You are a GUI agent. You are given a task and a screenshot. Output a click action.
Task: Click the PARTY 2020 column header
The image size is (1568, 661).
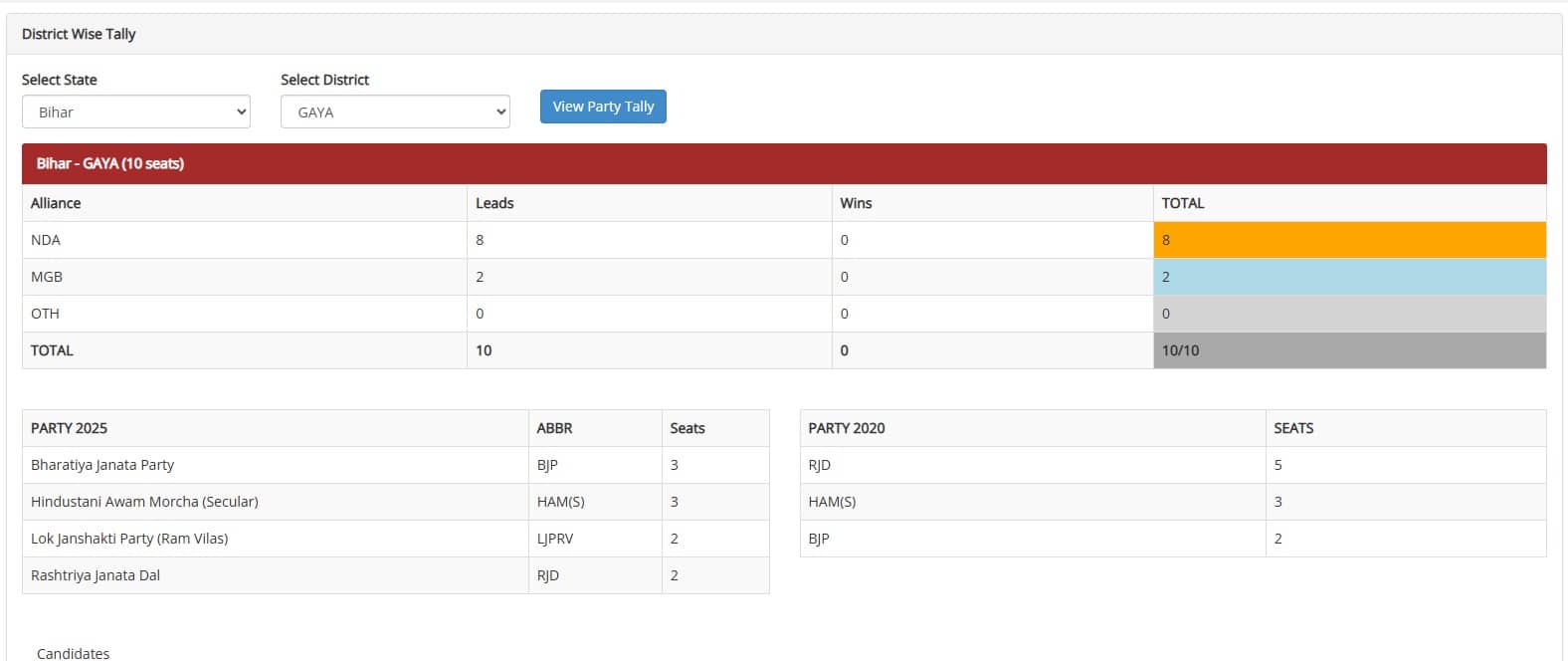point(847,428)
